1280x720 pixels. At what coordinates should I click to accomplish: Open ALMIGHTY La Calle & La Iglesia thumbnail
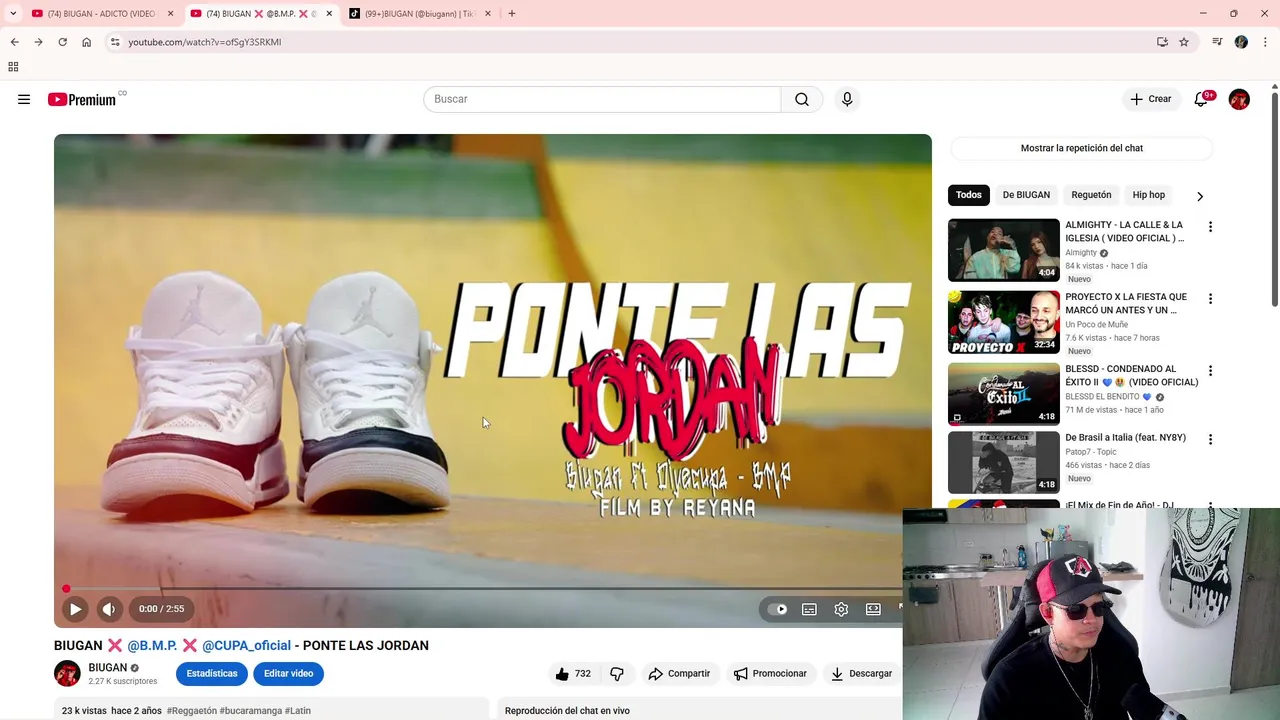coord(1004,250)
